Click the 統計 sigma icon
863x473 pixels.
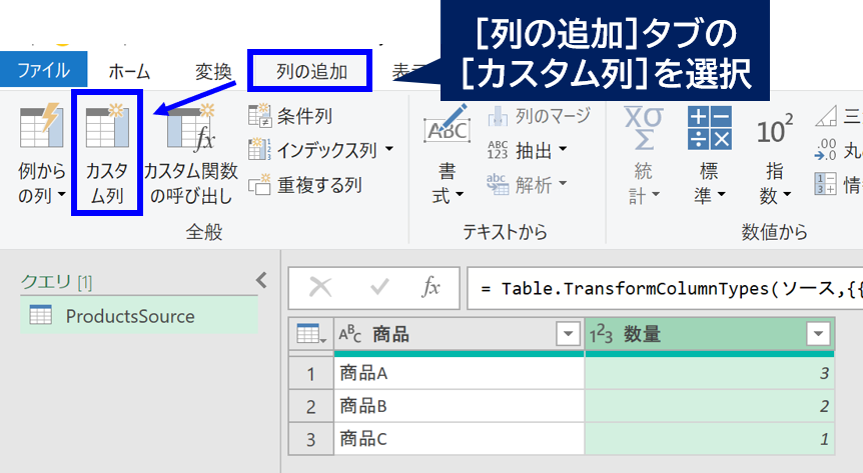coord(643,128)
